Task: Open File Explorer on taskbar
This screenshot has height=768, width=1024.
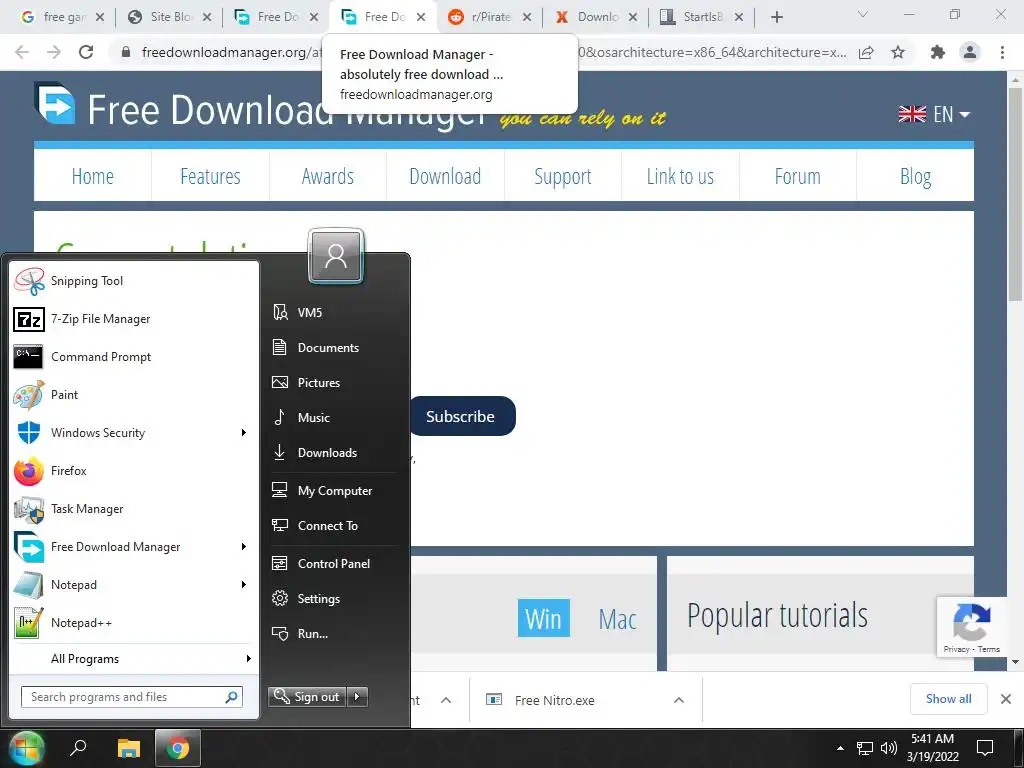Action: pyautogui.click(x=129, y=748)
